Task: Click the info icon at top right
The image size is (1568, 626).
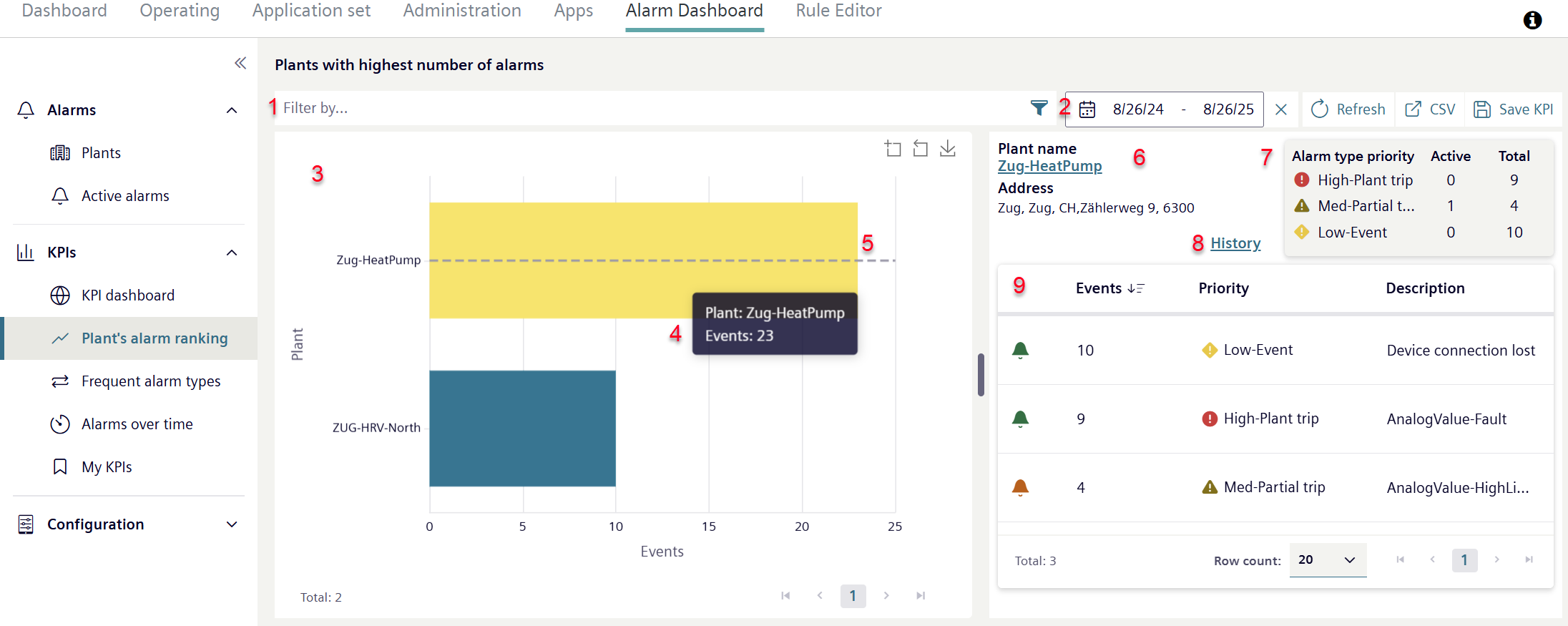Action: click(x=1532, y=20)
